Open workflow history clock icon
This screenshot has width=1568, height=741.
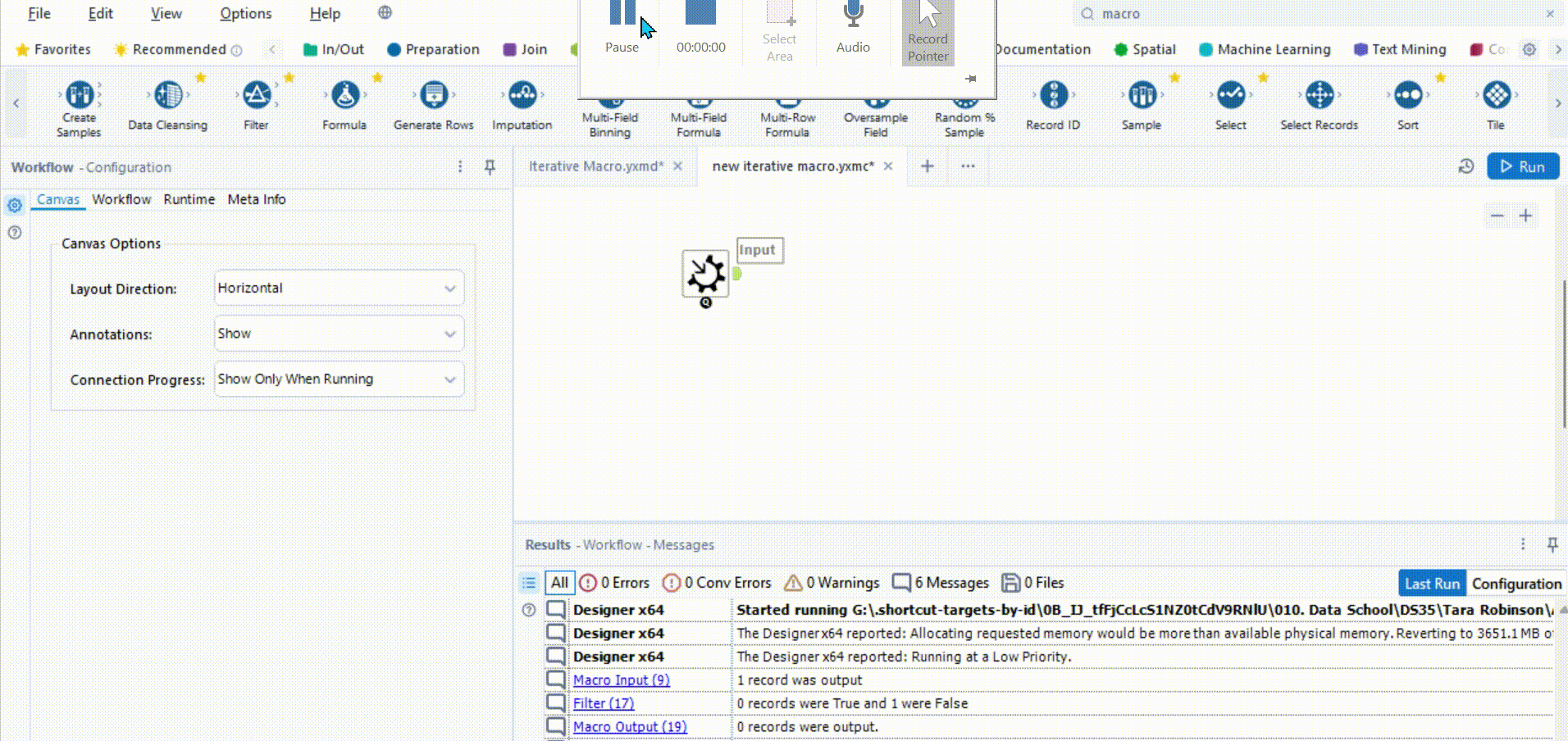(x=1466, y=166)
